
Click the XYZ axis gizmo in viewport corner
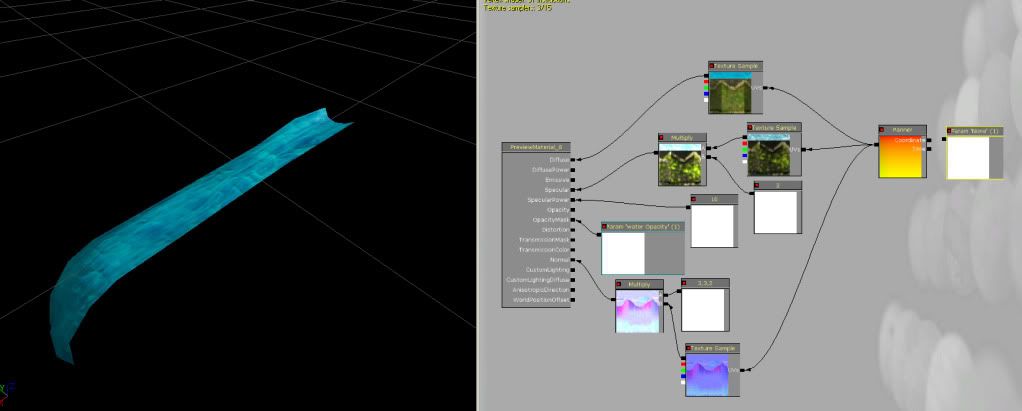click(7, 392)
